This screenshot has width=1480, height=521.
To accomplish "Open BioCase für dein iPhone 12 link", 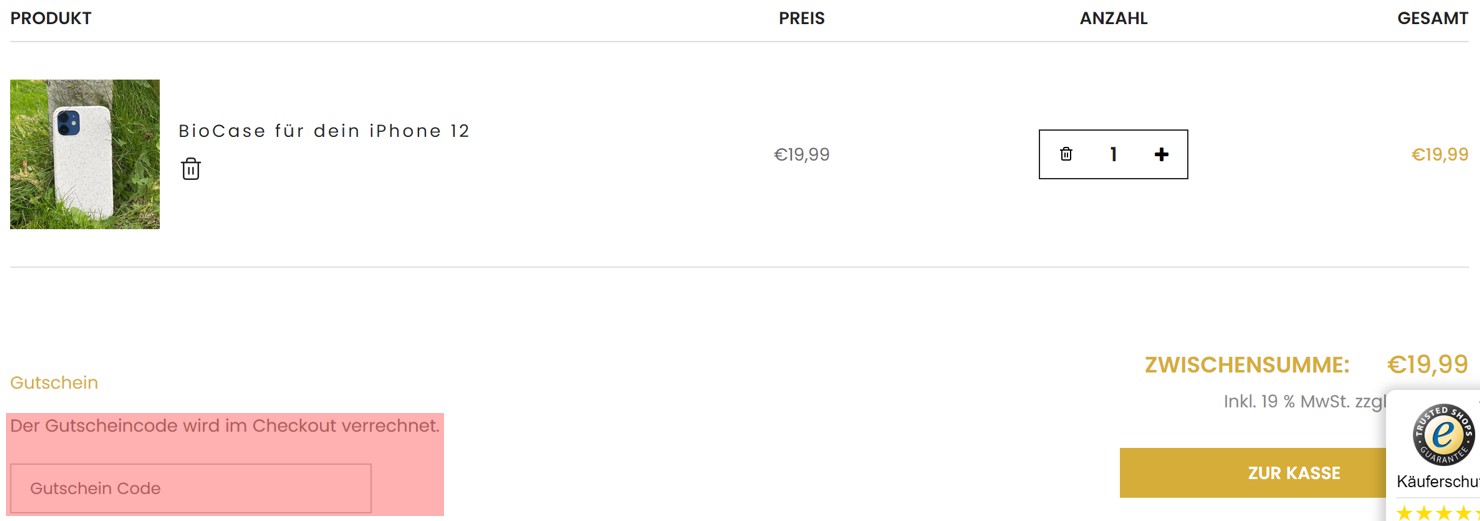I will [324, 131].
